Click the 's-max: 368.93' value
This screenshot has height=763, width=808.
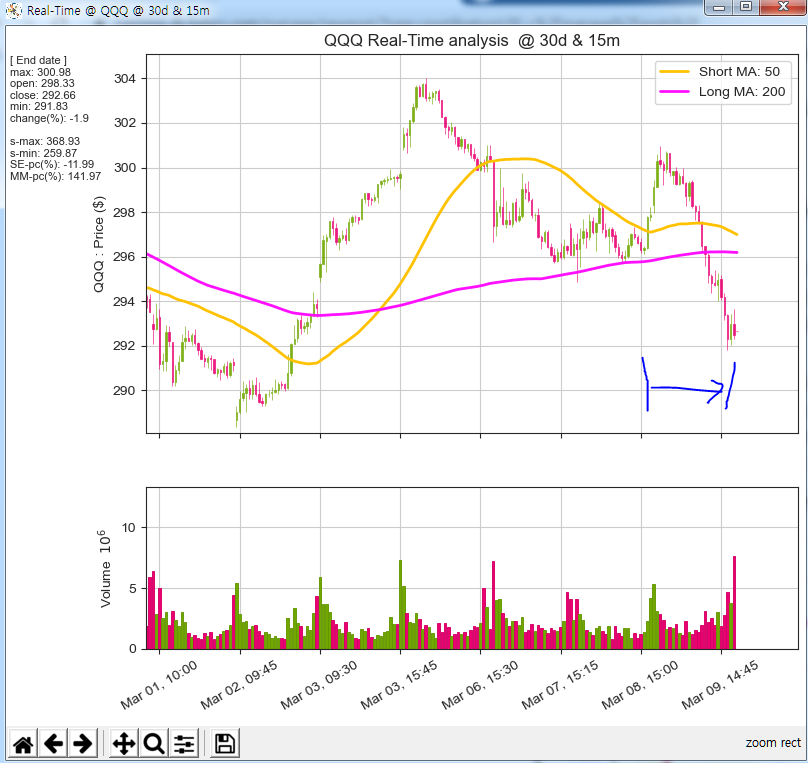[45, 141]
